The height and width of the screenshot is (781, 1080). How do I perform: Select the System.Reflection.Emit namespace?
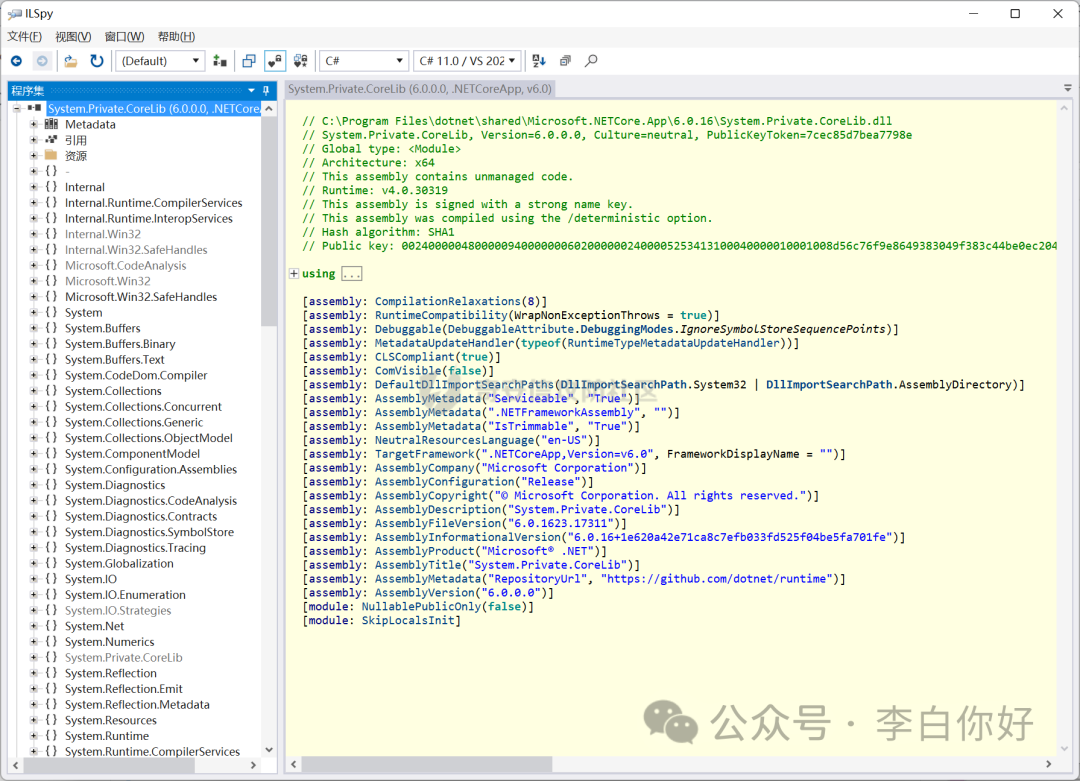click(124, 689)
